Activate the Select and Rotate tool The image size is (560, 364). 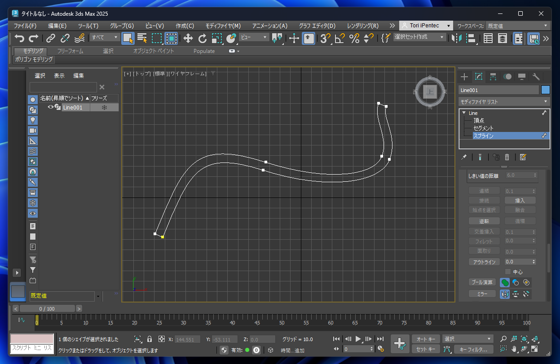(202, 38)
